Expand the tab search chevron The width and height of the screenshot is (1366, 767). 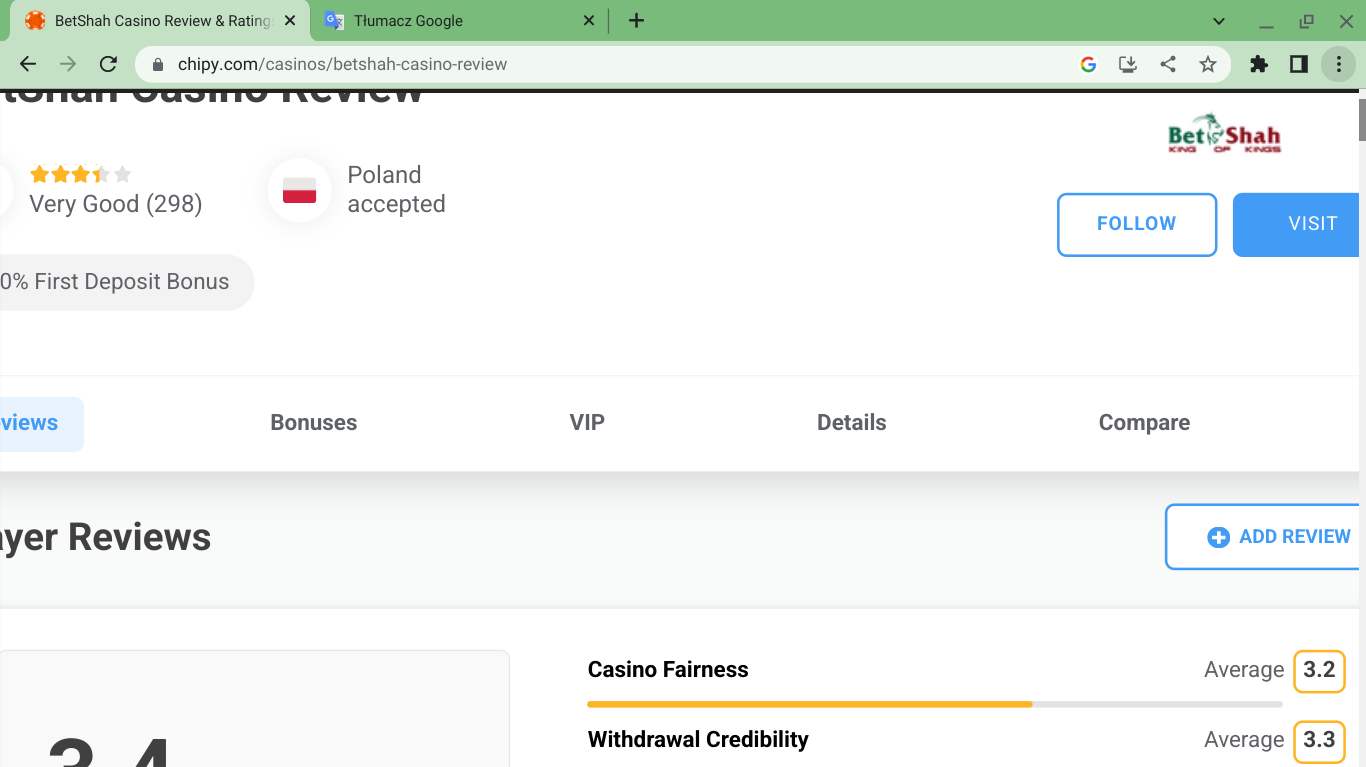(x=1218, y=21)
